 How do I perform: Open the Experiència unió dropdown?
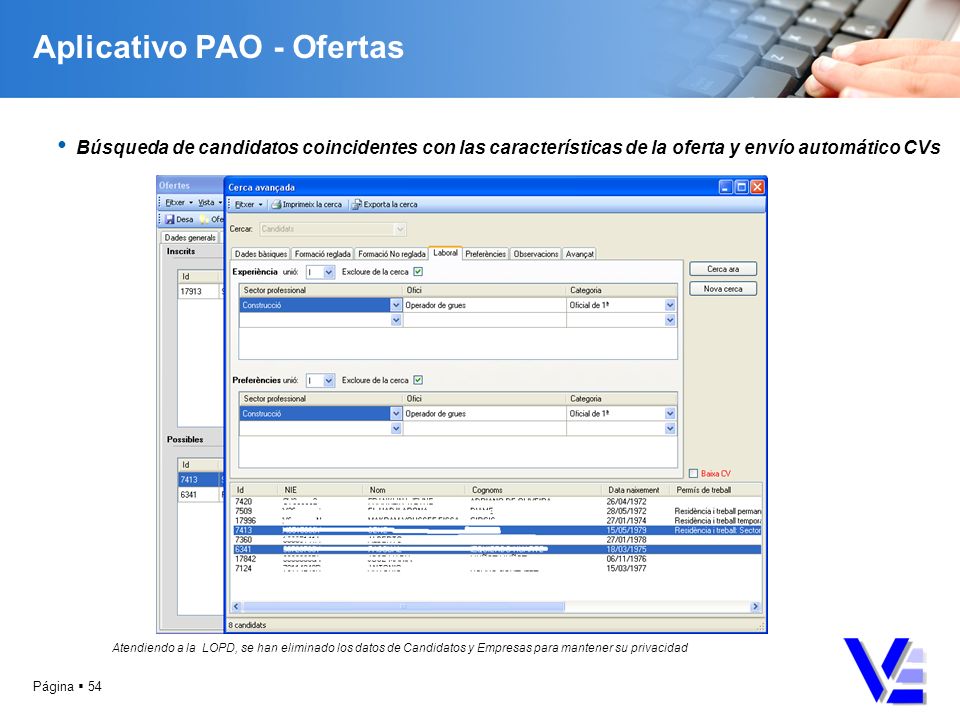[329, 272]
